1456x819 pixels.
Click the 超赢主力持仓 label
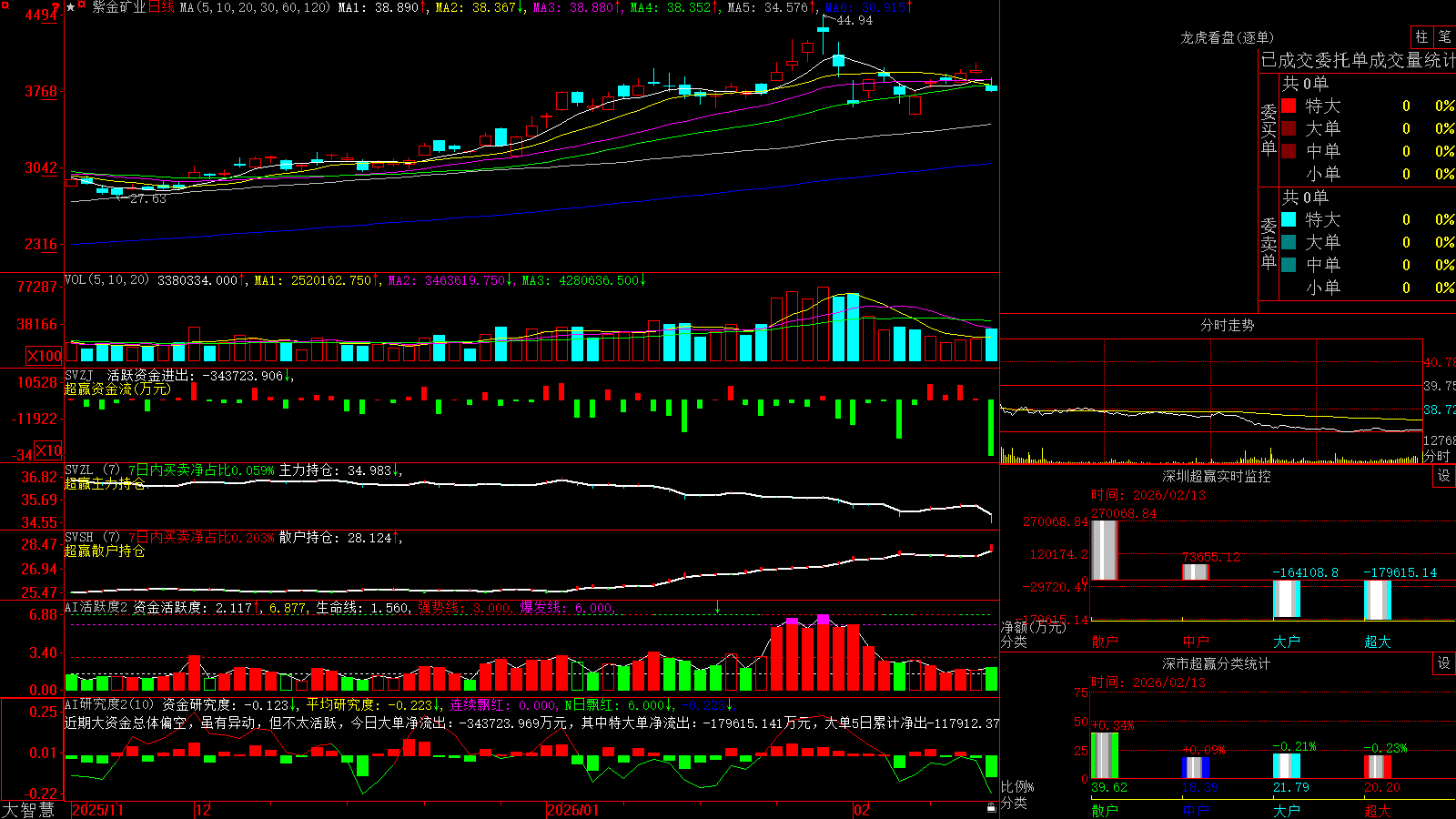[105, 484]
